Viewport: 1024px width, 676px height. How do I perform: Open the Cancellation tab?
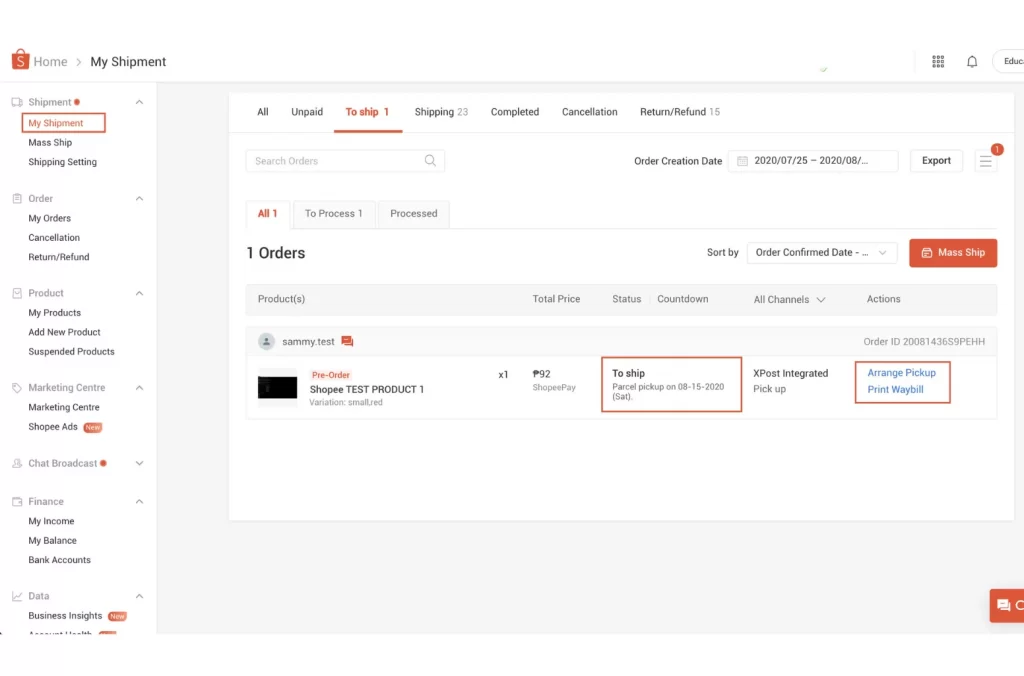(589, 112)
